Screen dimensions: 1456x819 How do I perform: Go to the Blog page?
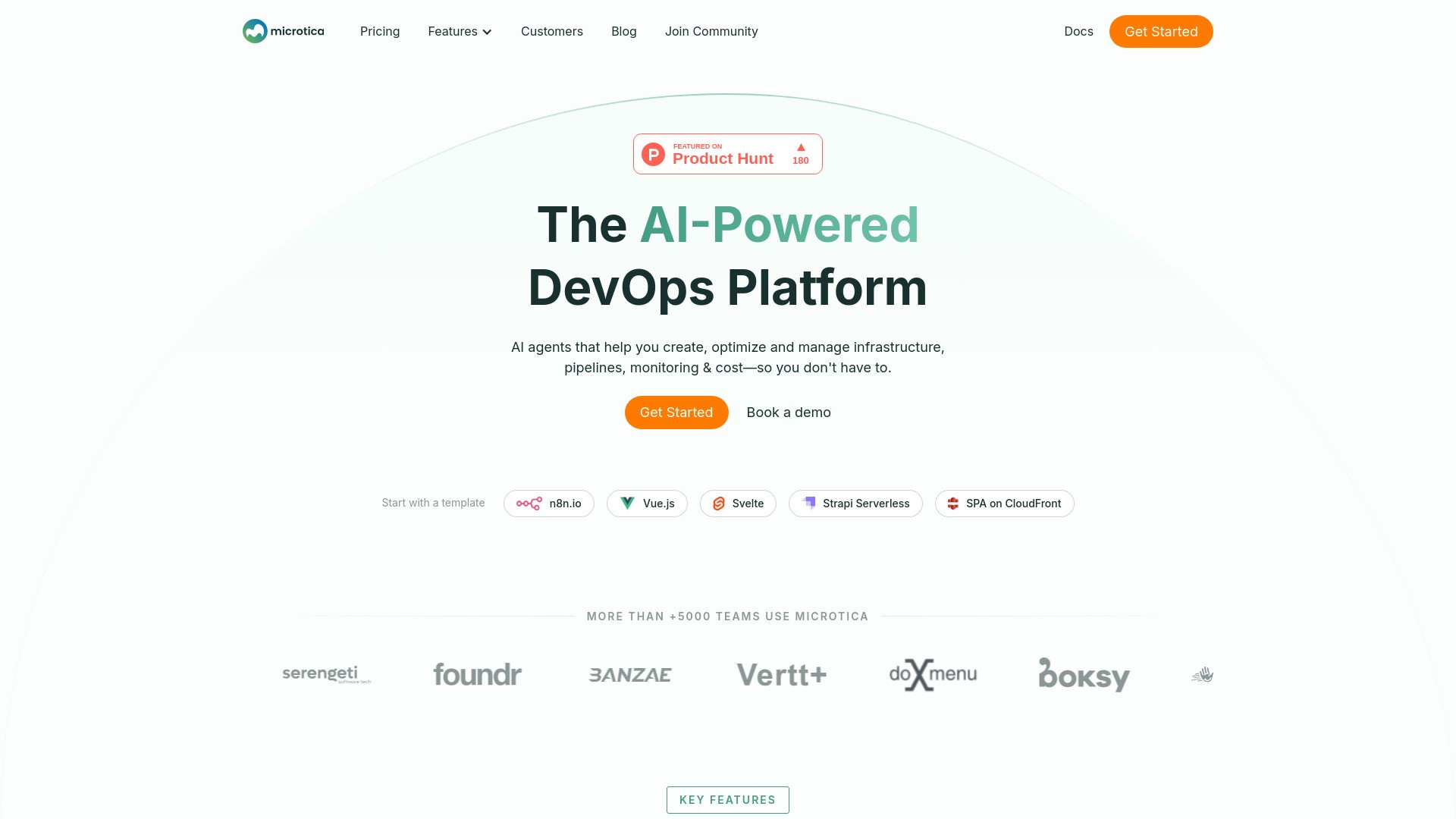pos(623,31)
